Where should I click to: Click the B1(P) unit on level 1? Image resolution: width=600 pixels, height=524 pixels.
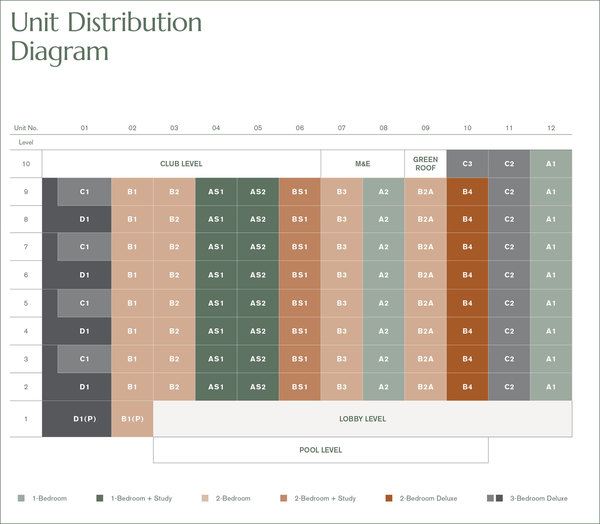[132, 419]
